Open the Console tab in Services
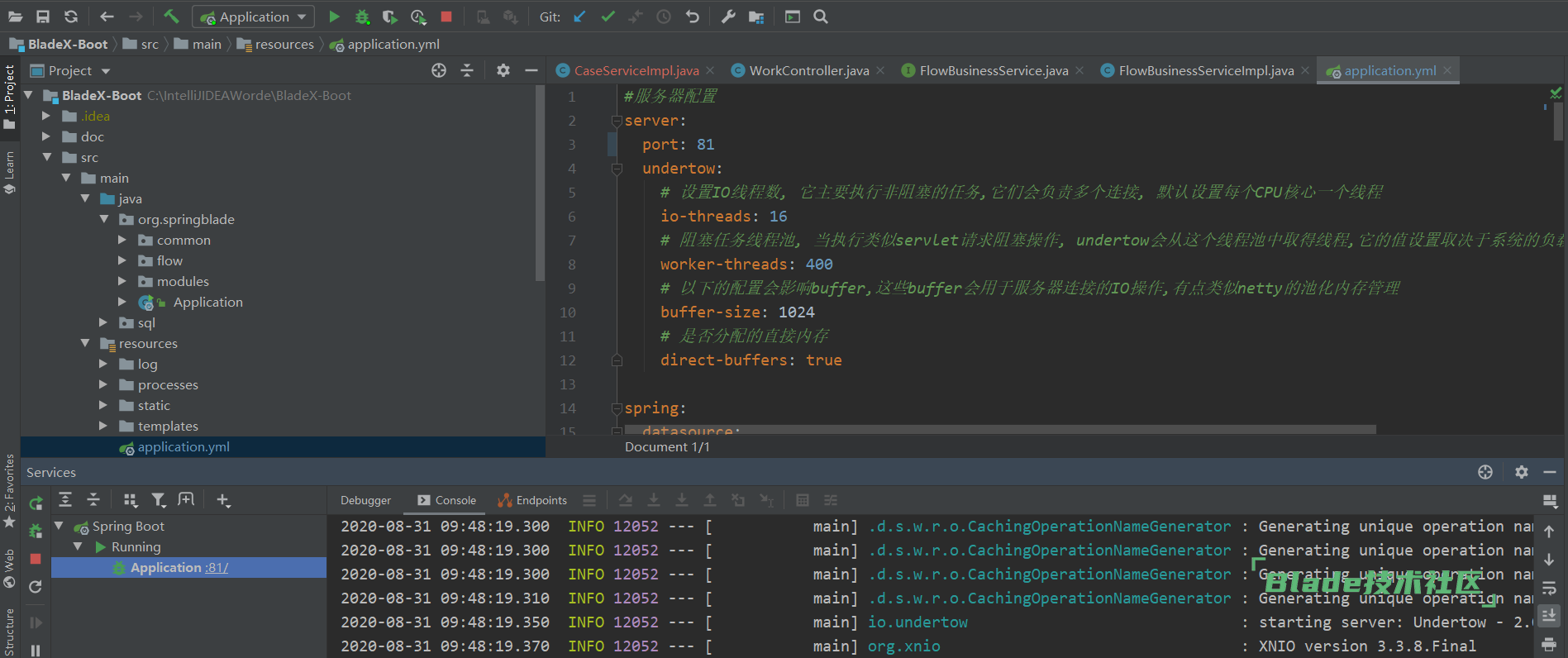Viewport: 1568px width, 658px height. (447, 500)
